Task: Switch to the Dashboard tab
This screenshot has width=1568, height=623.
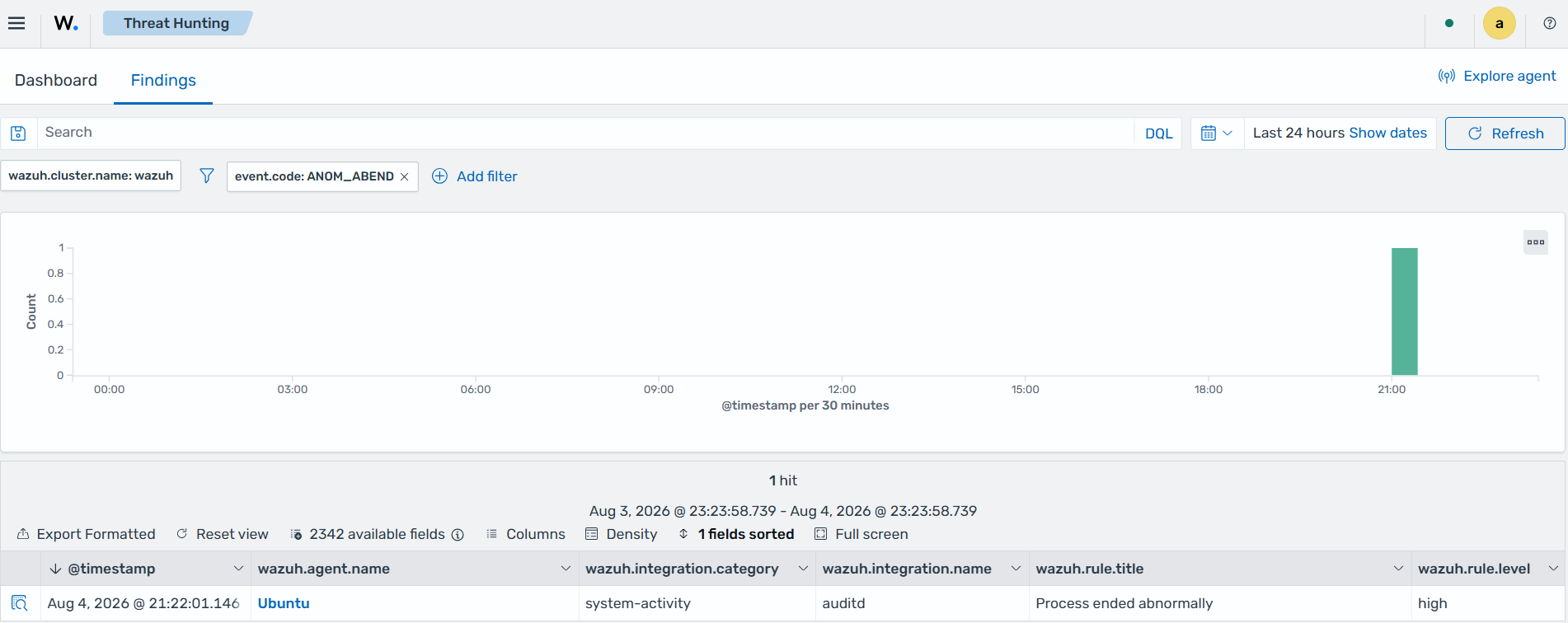Action: point(56,80)
